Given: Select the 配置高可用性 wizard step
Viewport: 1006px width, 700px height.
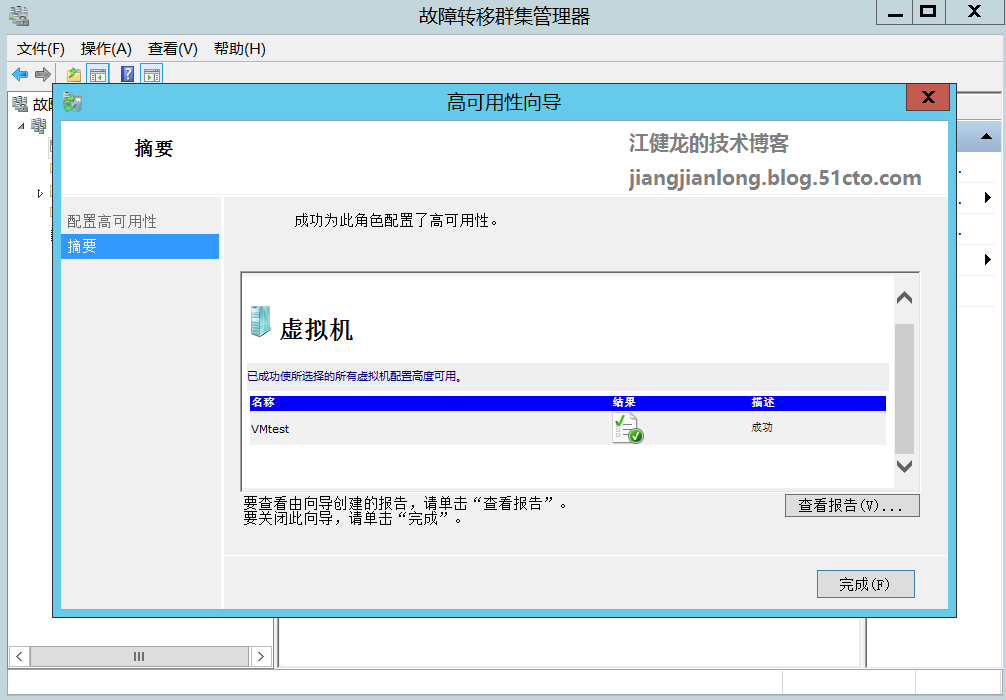Looking at the screenshot, I should 112,221.
